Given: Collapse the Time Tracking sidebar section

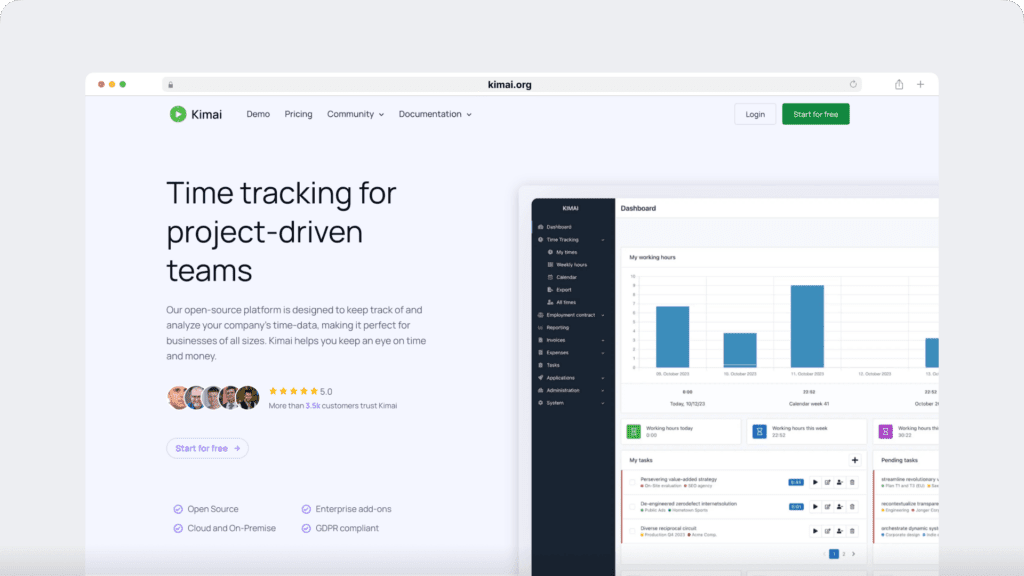Looking at the screenshot, I should click(603, 240).
